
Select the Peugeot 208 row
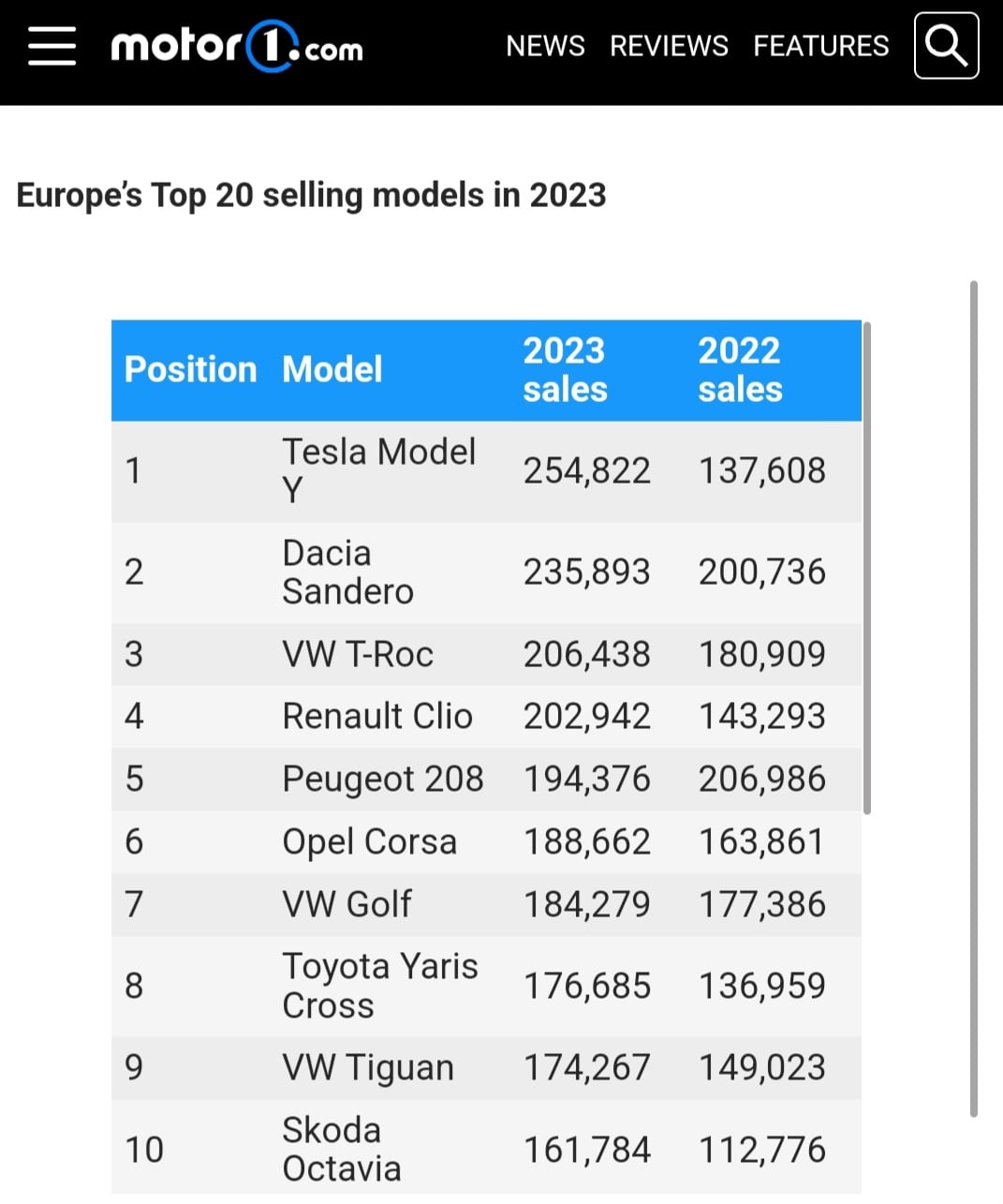486,780
